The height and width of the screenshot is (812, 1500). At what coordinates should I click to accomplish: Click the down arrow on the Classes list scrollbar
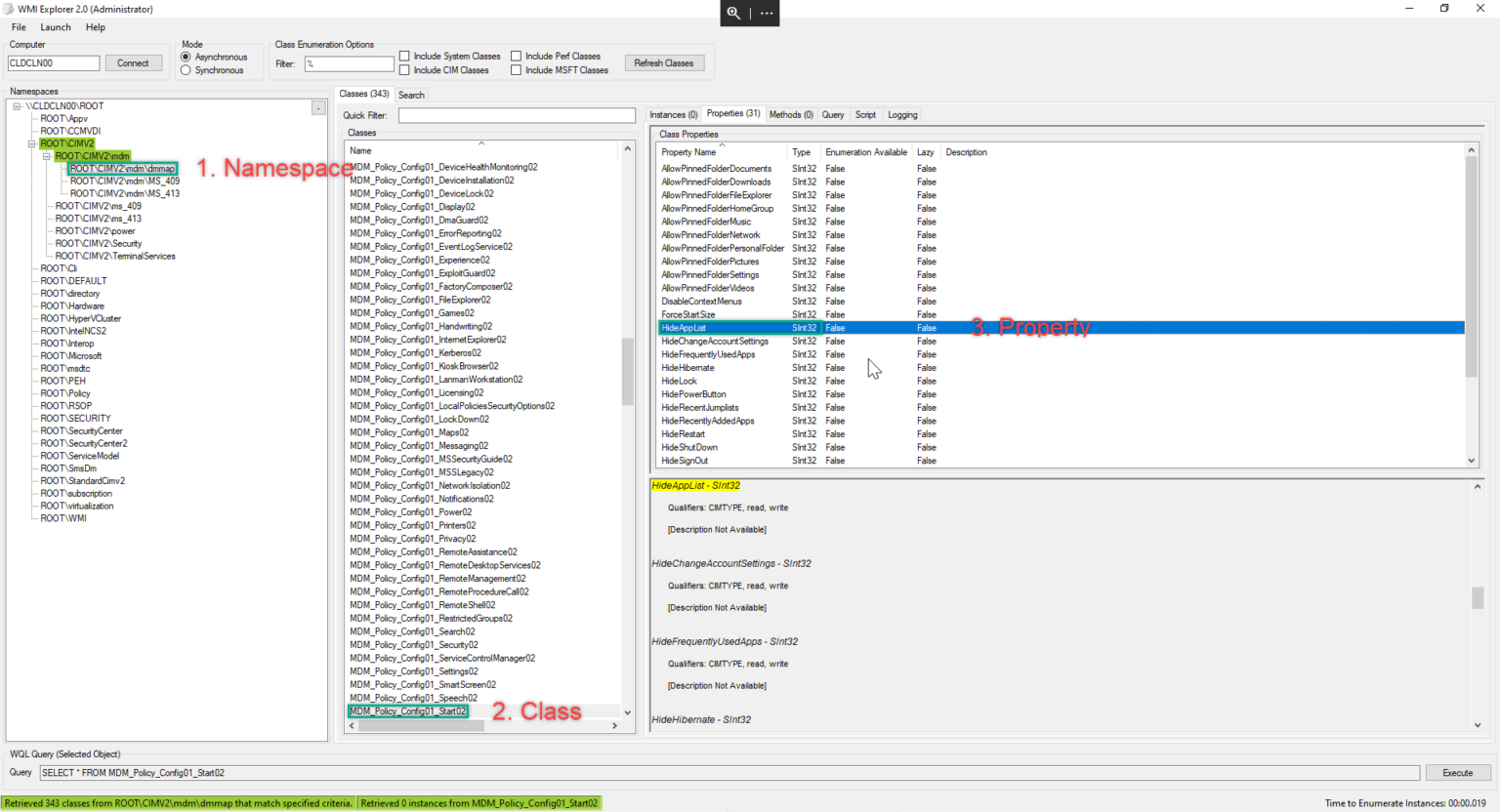pos(627,711)
